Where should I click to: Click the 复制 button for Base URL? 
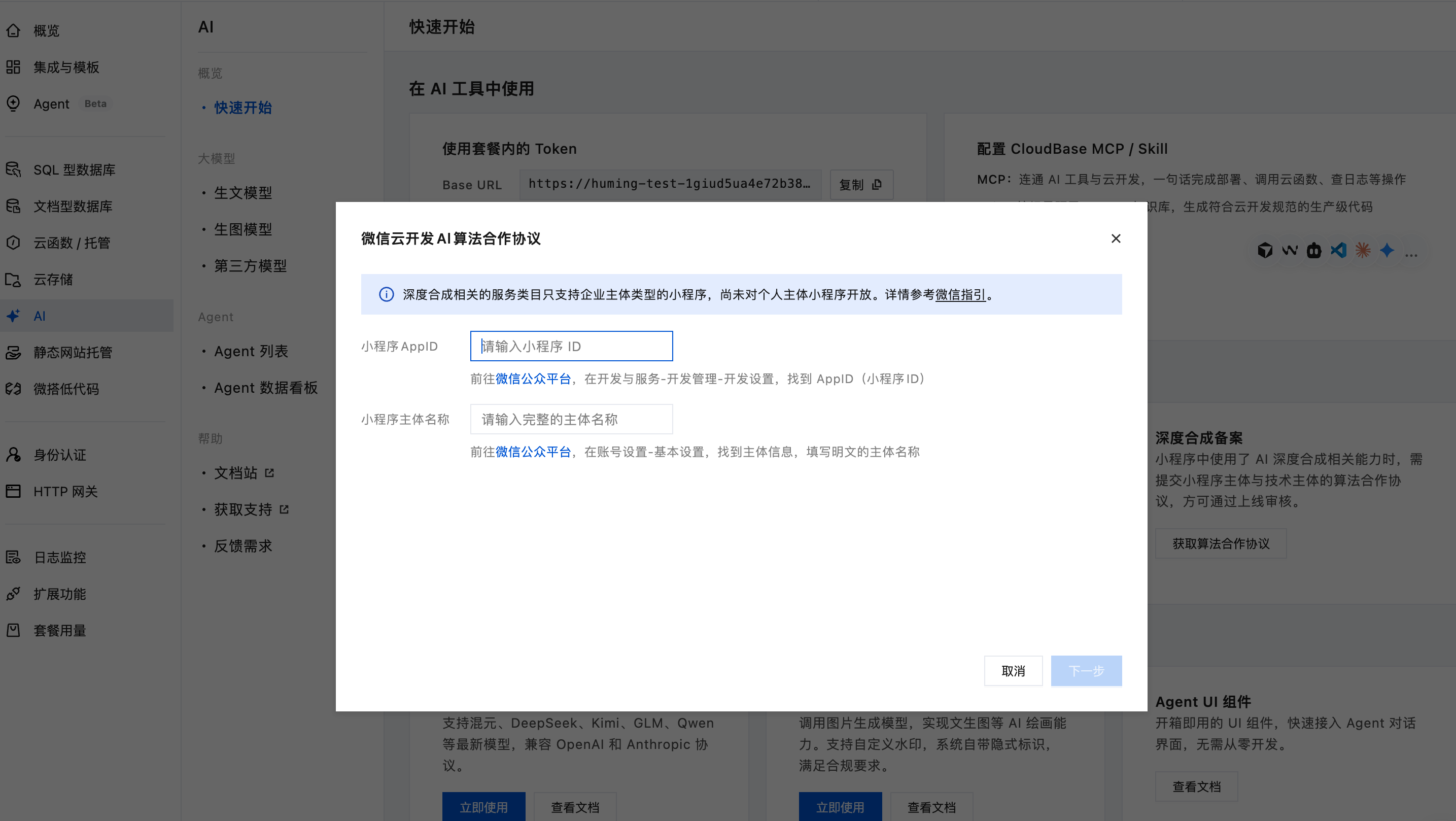click(x=861, y=184)
